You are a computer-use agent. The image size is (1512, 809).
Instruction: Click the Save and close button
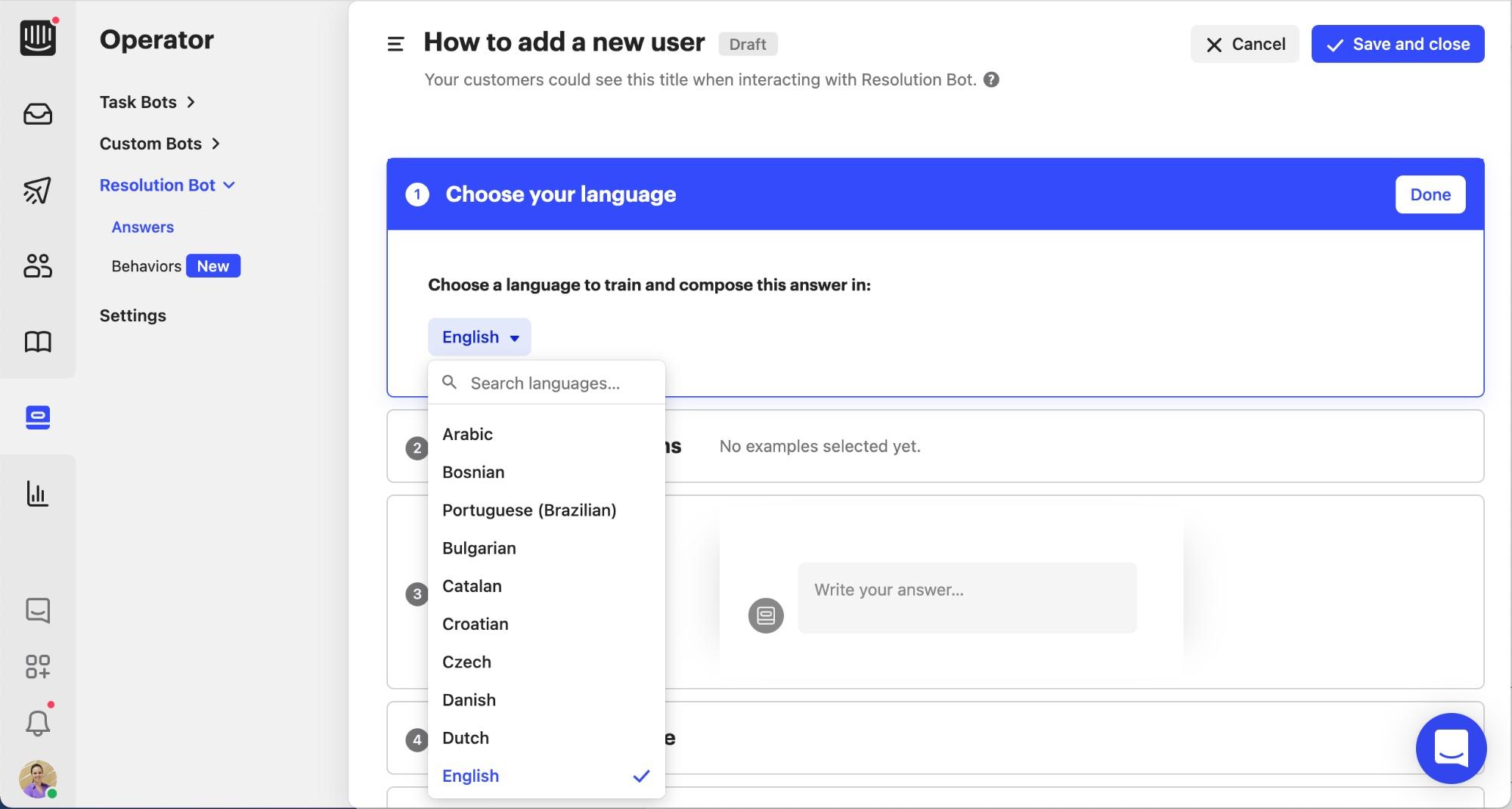[1397, 43]
